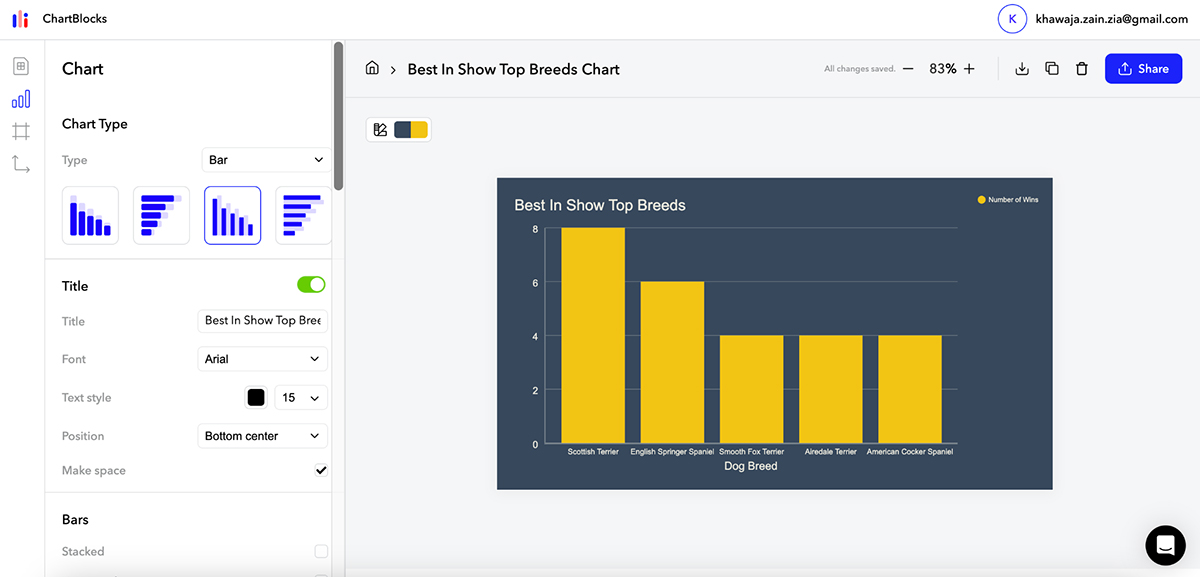Click the Title text input field
Image resolution: width=1200 pixels, height=577 pixels.
point(263,321)
